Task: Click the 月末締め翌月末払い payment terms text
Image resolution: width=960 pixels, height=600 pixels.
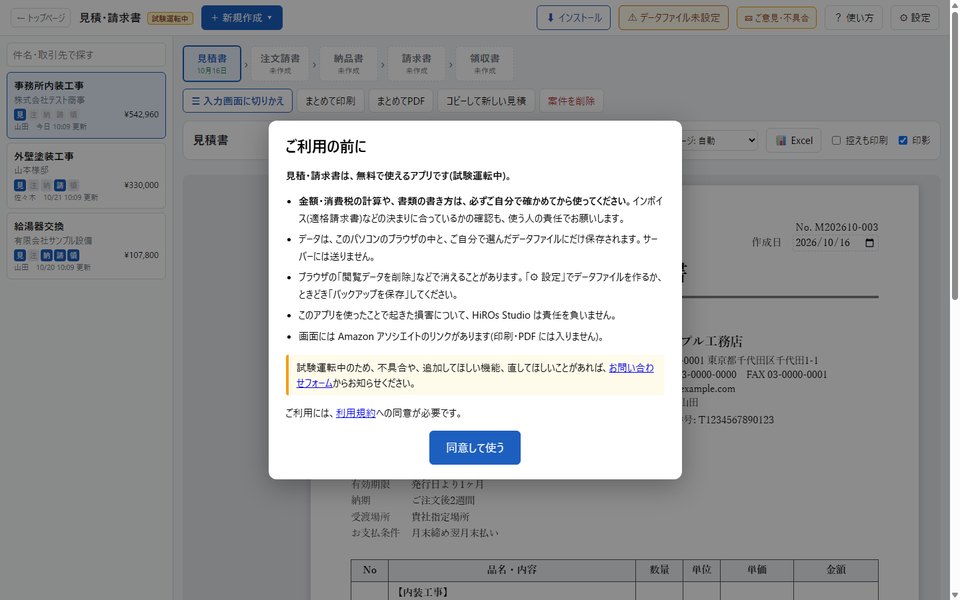Action: [x=455, y=533]
